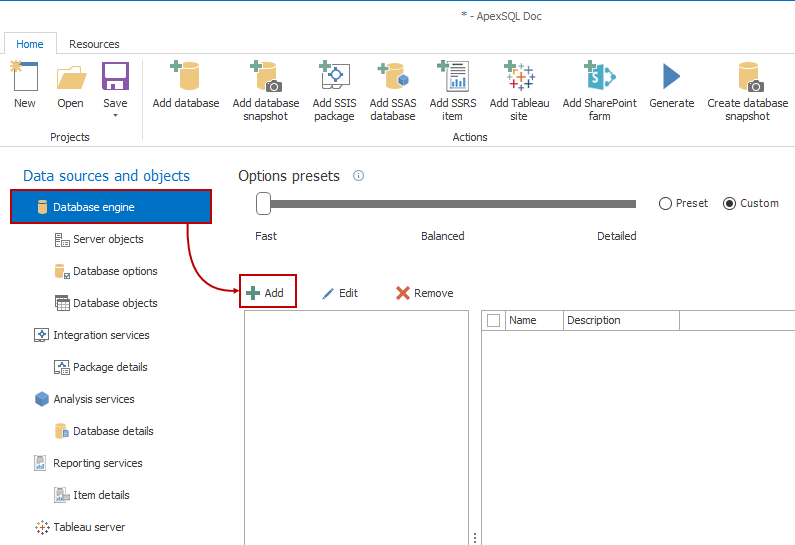Add a Tableau site
795x545 pixels.
[x=519, y=91]
